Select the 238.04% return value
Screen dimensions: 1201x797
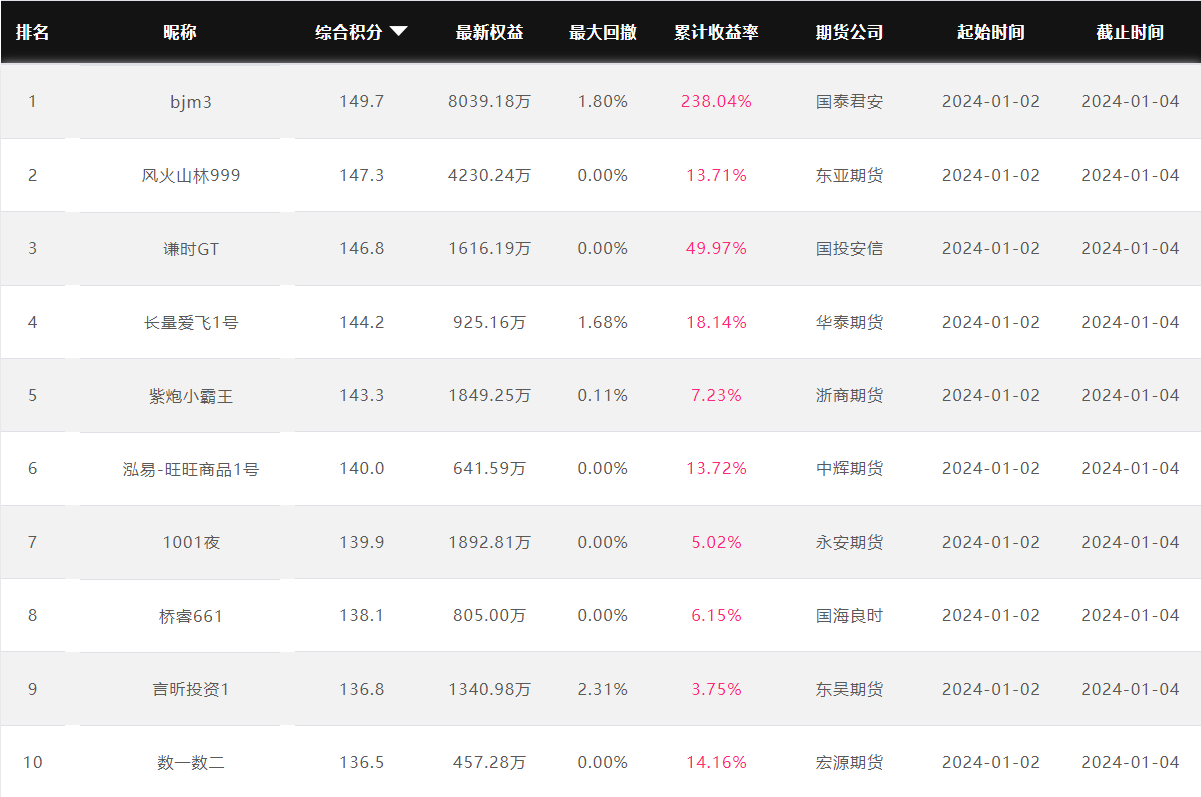tap(716, 101)
